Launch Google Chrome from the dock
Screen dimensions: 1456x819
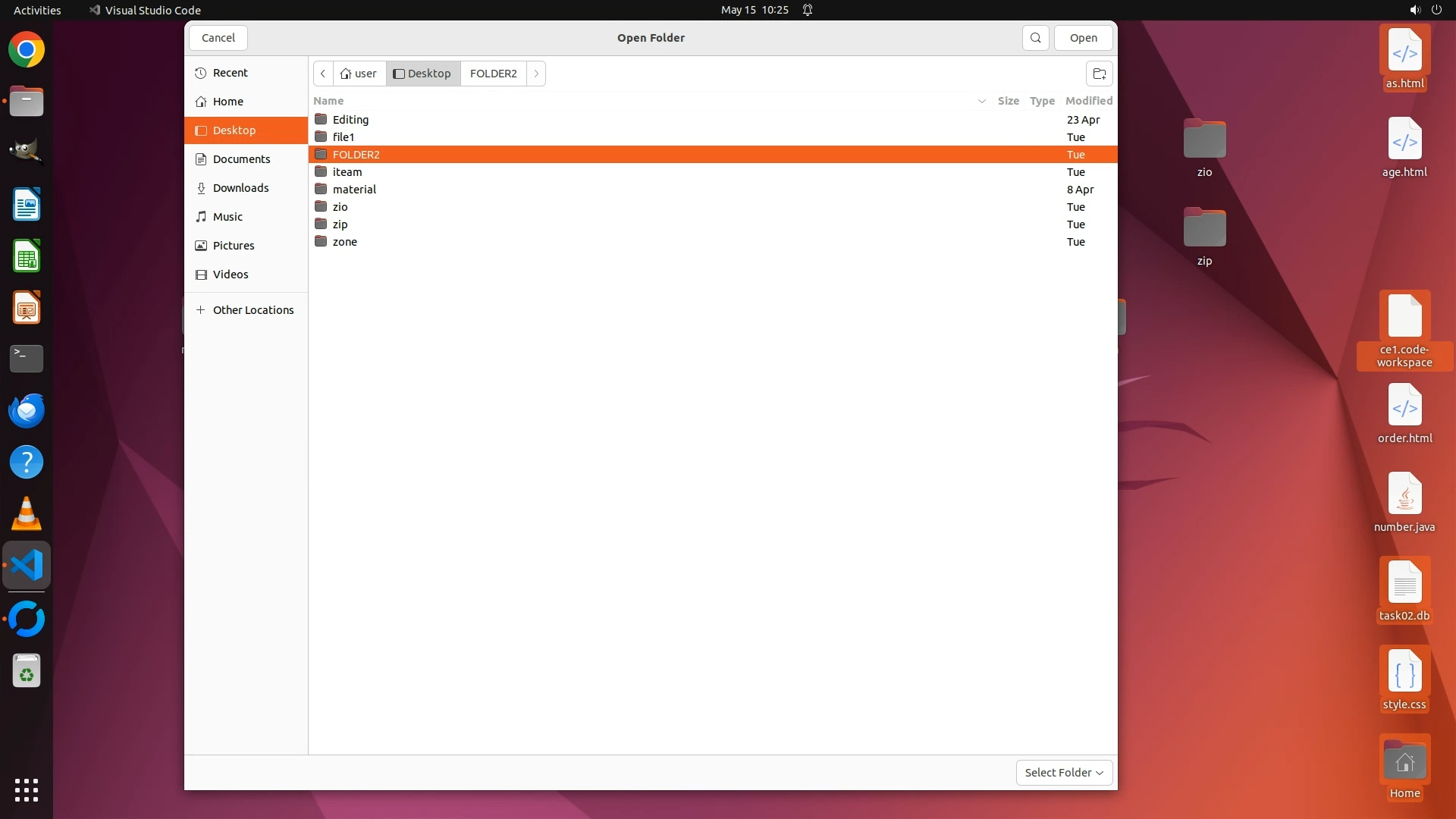tap(27, 50)
